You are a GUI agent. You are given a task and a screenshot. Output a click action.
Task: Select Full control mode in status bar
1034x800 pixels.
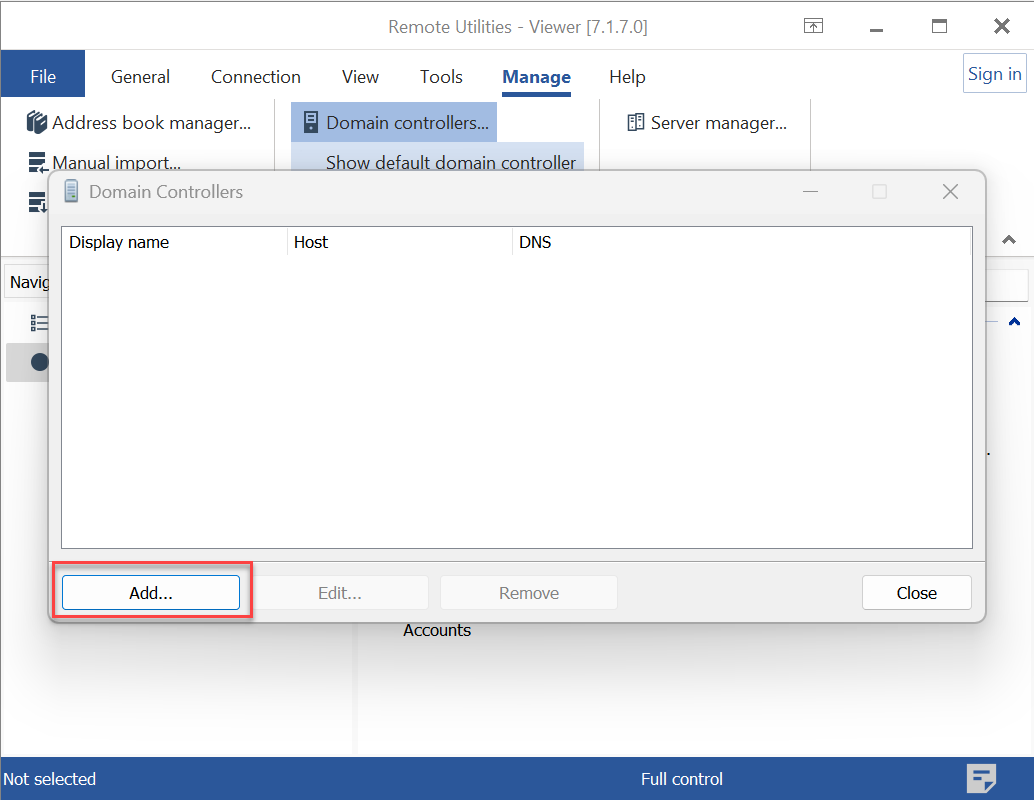(x=682, y=779)
